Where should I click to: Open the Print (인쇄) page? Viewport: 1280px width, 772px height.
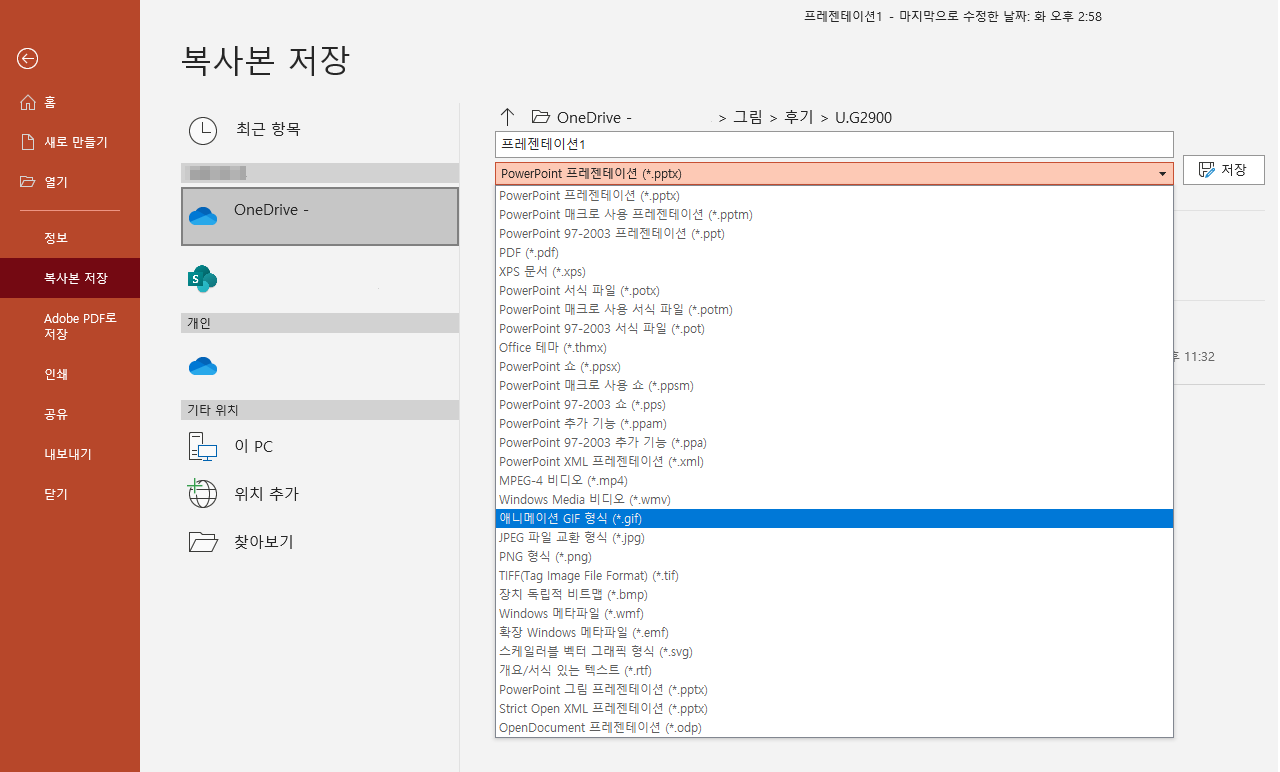click(x=70, y=374)
